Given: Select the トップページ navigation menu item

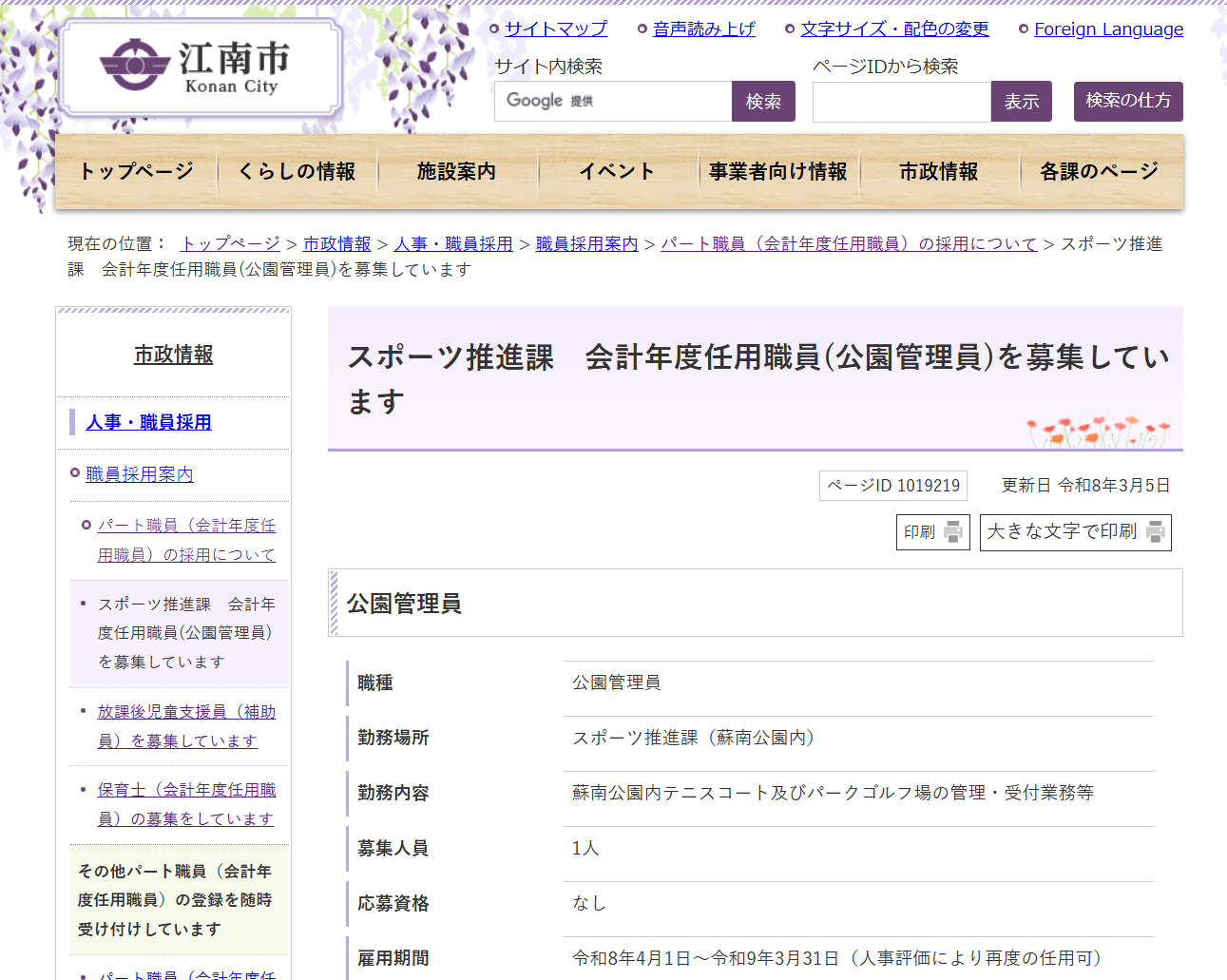Looking at the screenshot, I should click(x=136, y=171).
